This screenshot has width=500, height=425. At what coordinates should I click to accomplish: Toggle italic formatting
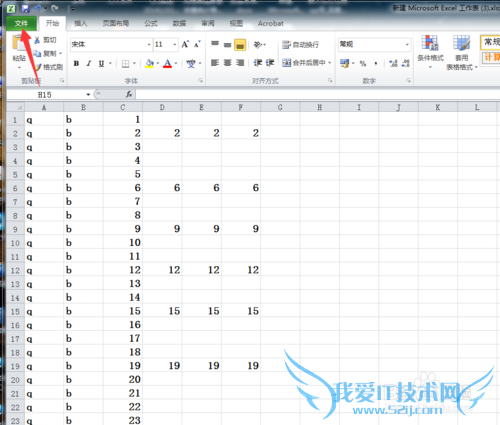(89, 63)
